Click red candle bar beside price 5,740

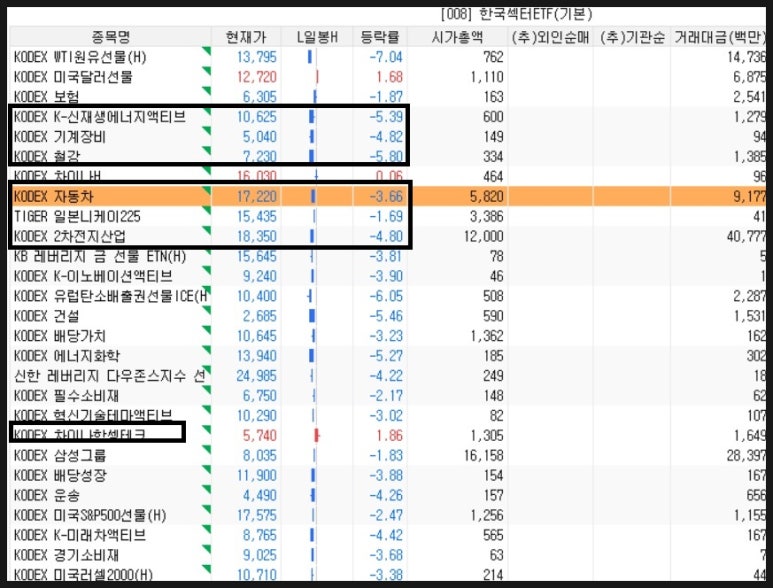[x=317, y=436]
